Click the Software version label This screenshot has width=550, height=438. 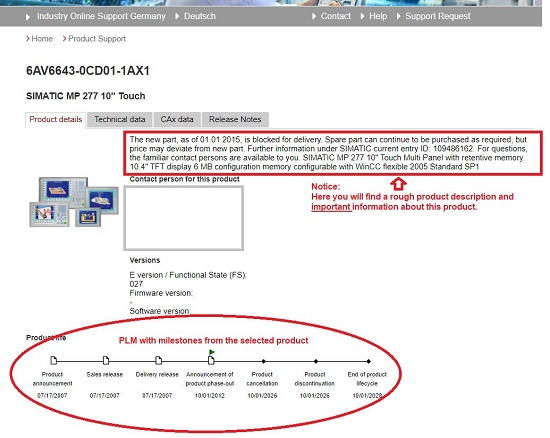(160, 311)
